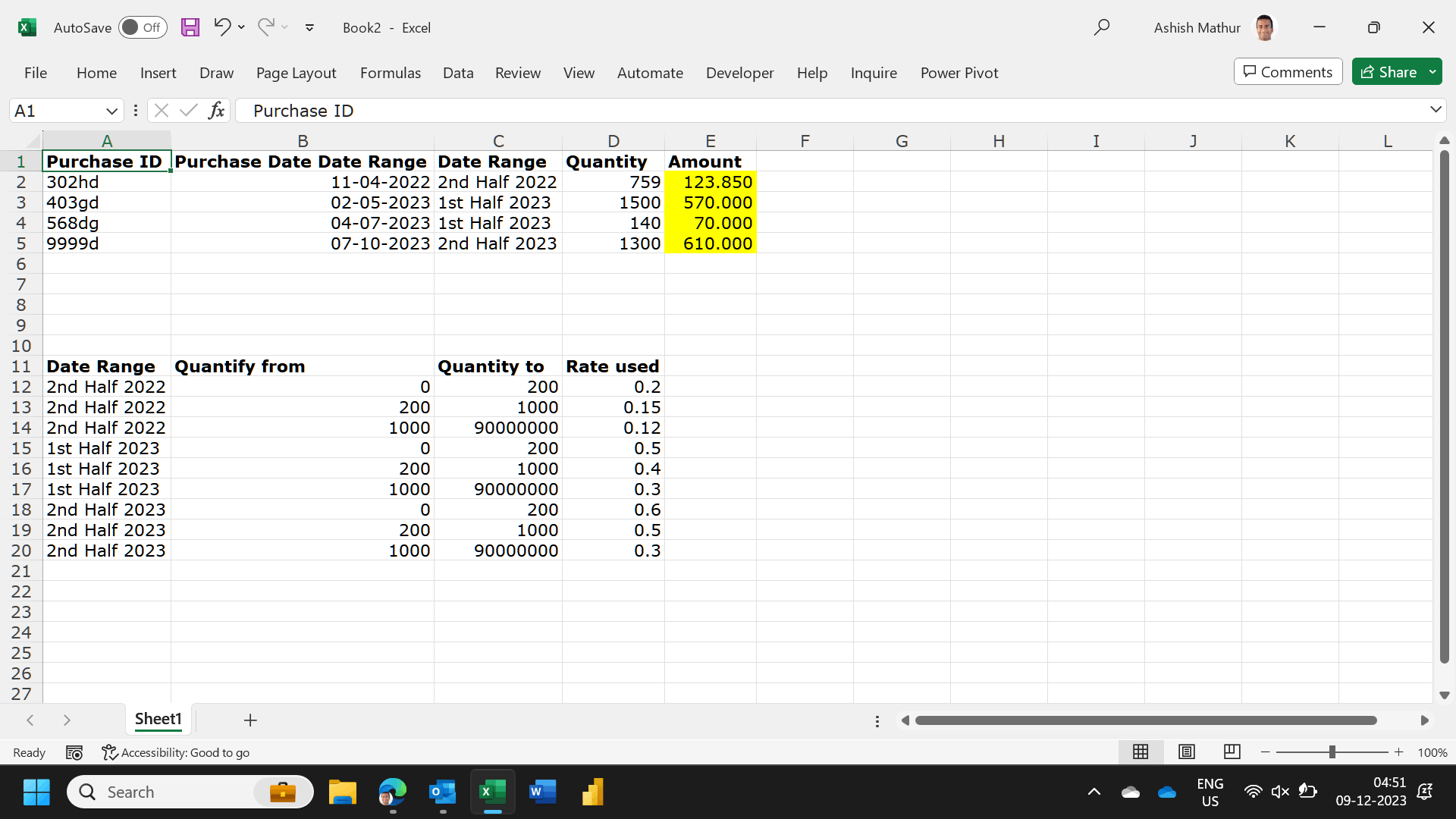Click the zoom out minus button
This screenshot has height=819, width=1456.
1266,752
